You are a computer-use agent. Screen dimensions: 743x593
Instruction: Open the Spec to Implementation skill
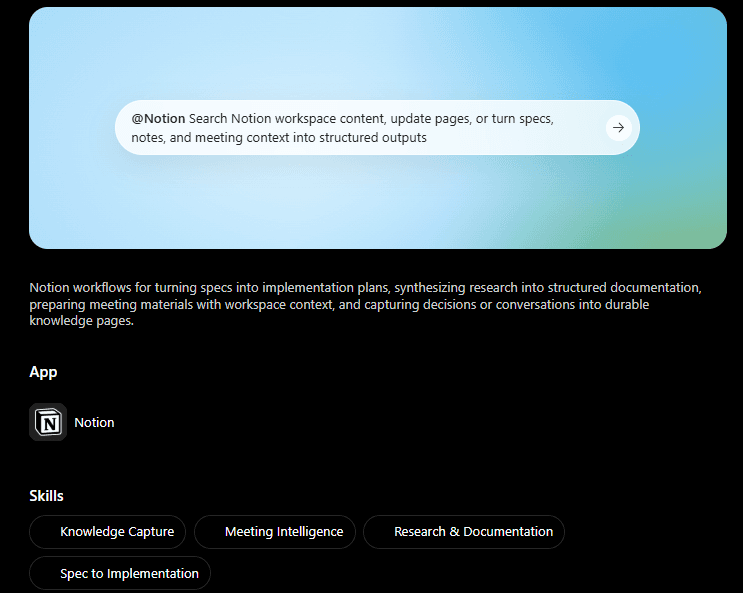pyautogui.click(x=120, y=573)
